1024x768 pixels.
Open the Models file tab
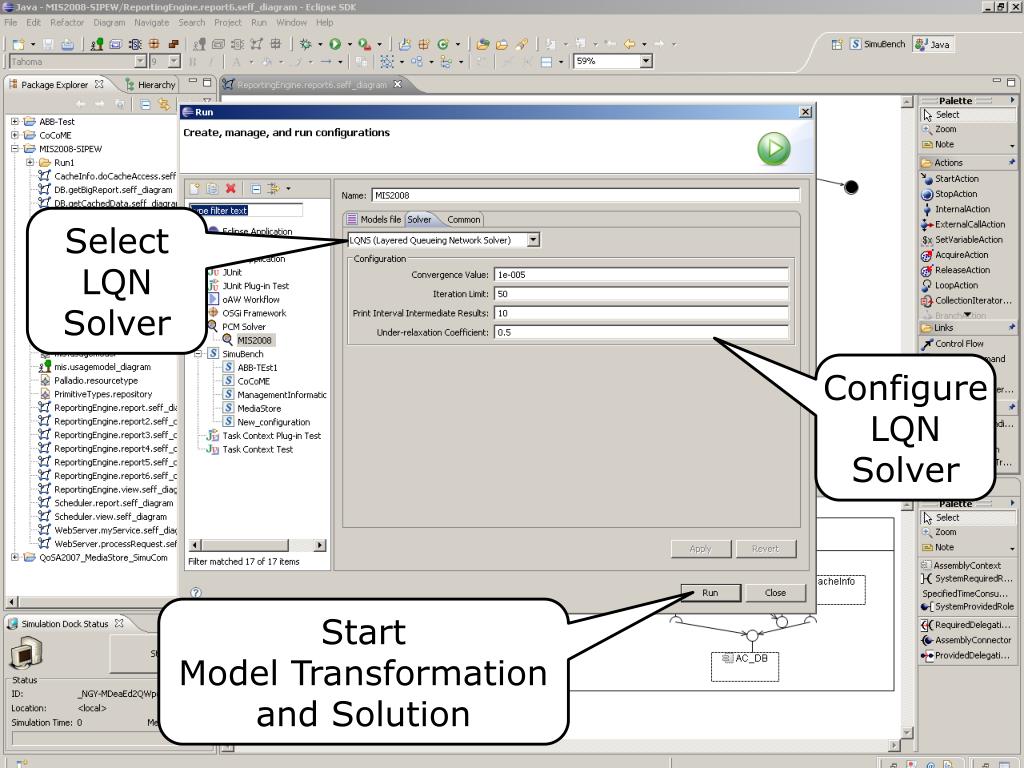[x=374, y=219]
